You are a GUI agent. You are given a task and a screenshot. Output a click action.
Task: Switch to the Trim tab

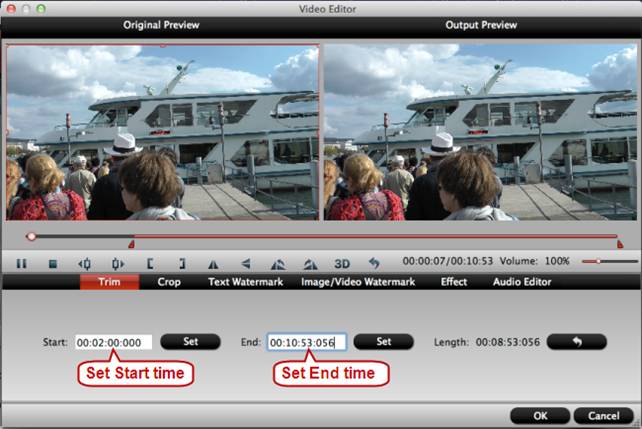click(x=109, y=282)
